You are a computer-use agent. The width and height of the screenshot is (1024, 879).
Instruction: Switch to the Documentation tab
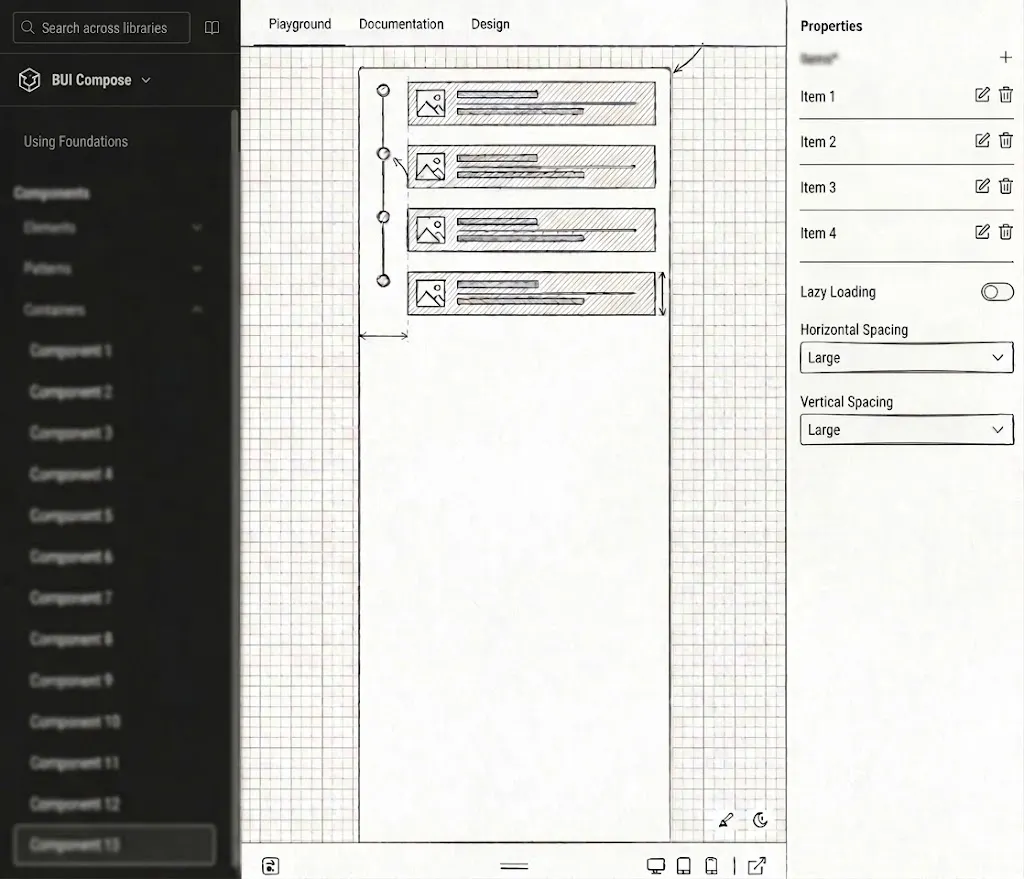coord(401,24)
